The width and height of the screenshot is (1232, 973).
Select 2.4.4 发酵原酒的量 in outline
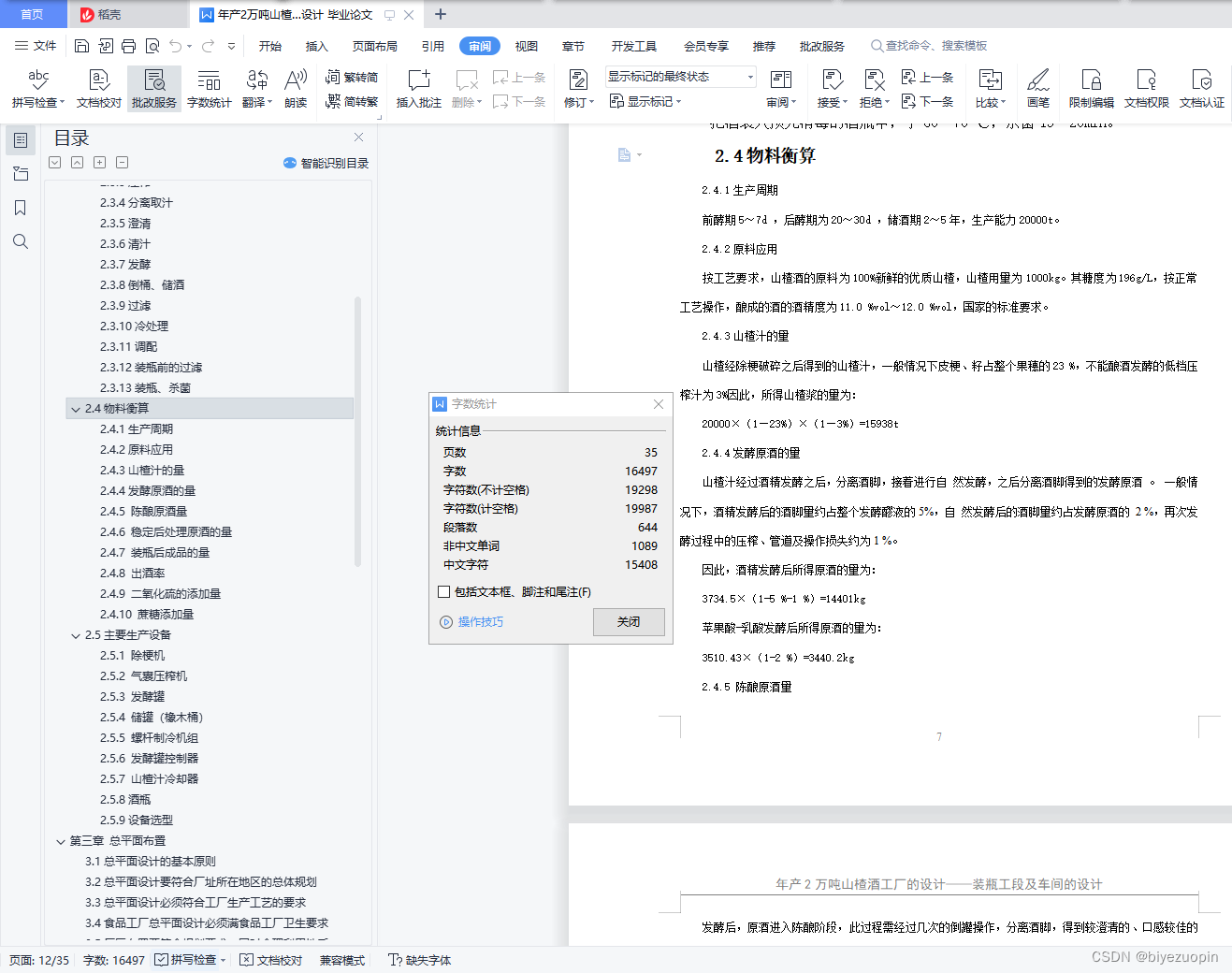tap(148, 491)
